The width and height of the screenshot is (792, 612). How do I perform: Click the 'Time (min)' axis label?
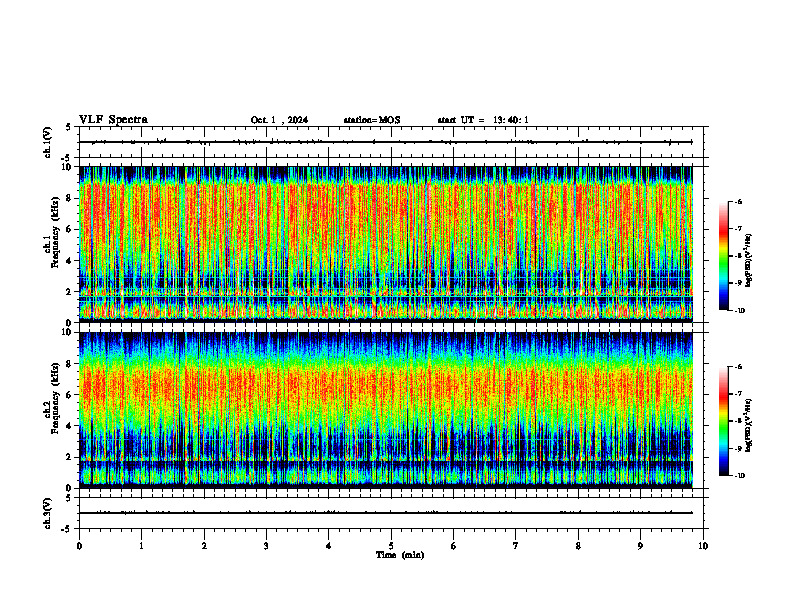pyautogui.click(x=400, y=555)
